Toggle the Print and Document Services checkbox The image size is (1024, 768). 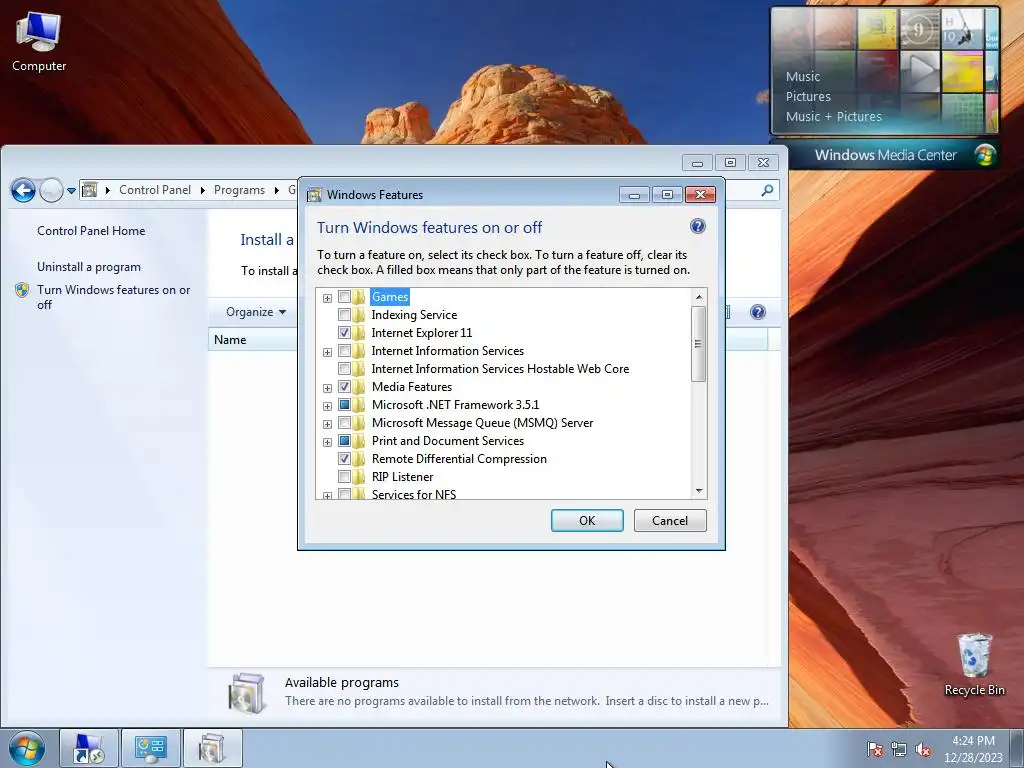(x=344, y=440)
